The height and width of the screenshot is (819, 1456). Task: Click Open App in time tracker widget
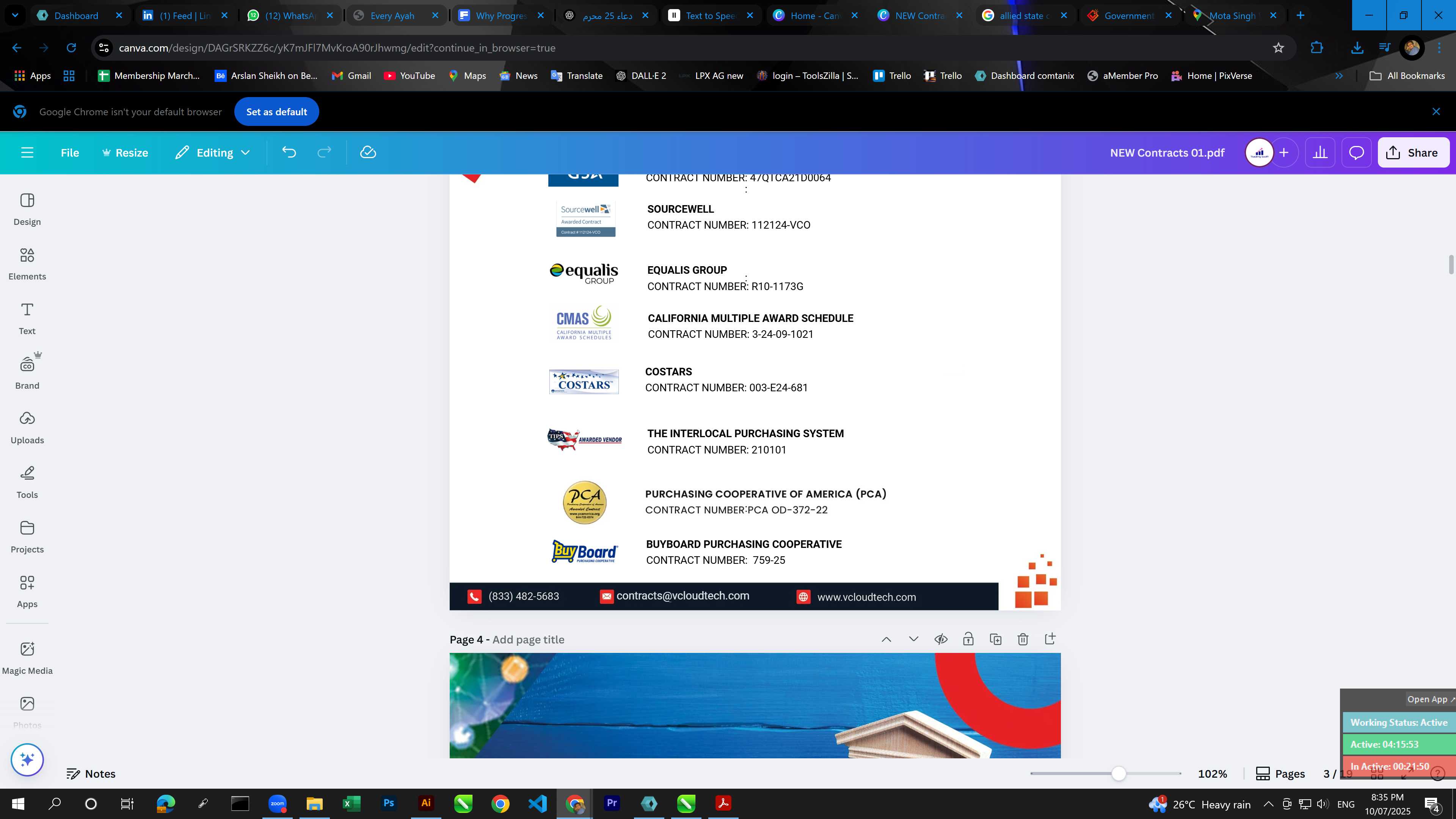click(1430, 699)
